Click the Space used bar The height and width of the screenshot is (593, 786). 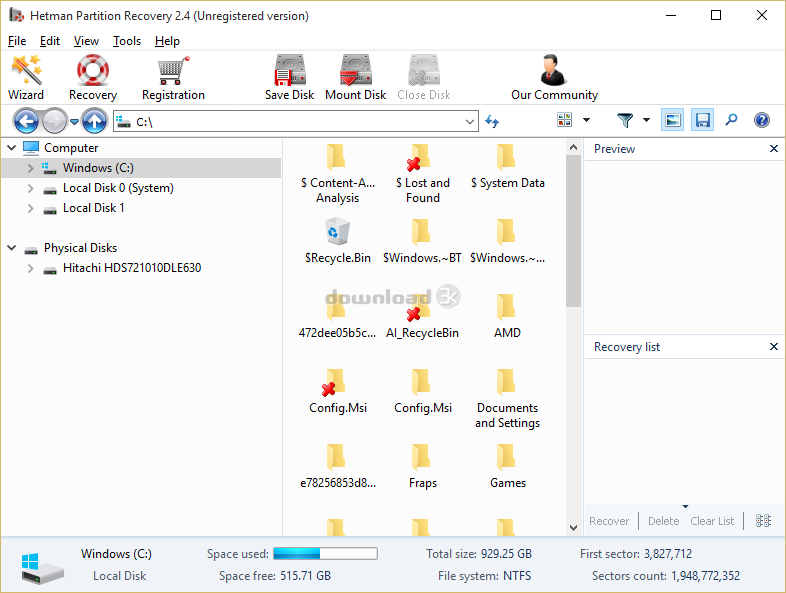click(325, 553)
